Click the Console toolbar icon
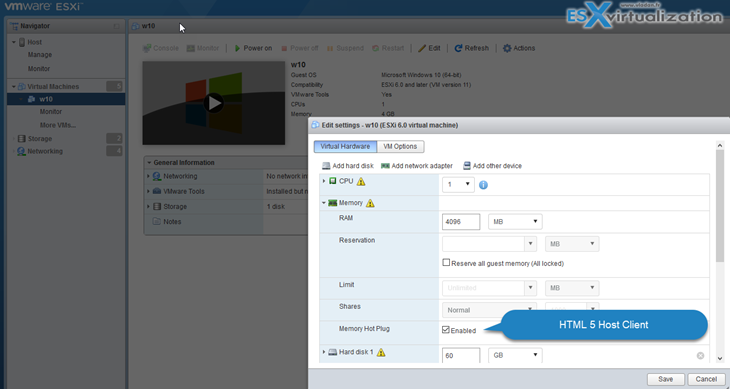Image resolution: width=730 pixels, height=389 pixels. [147, 48]
